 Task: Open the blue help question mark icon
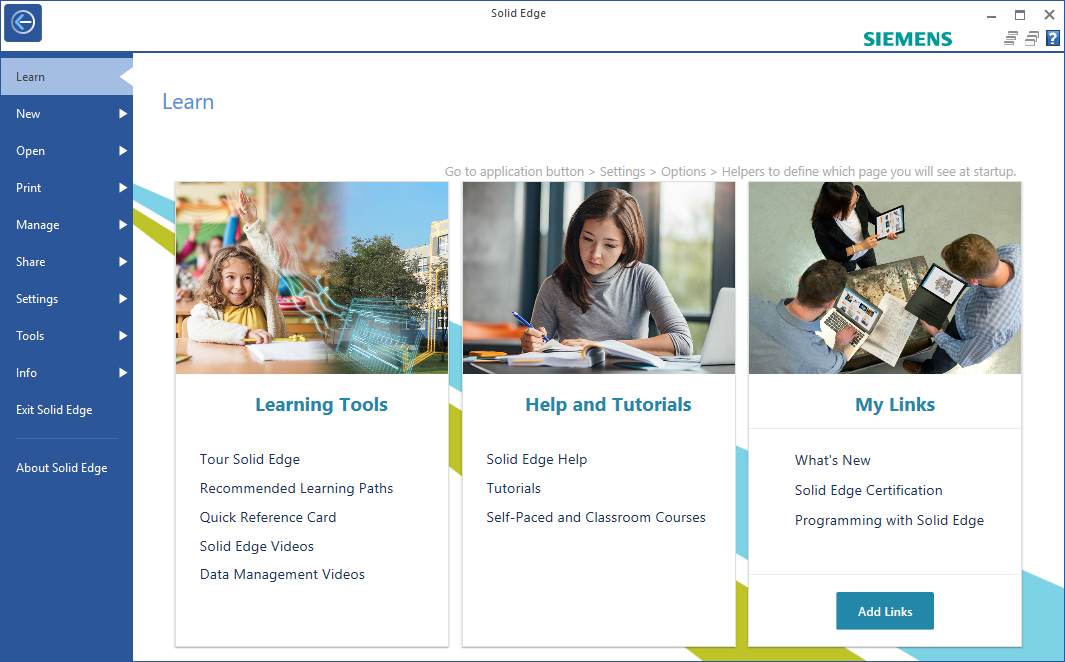tap(1052, 39)
